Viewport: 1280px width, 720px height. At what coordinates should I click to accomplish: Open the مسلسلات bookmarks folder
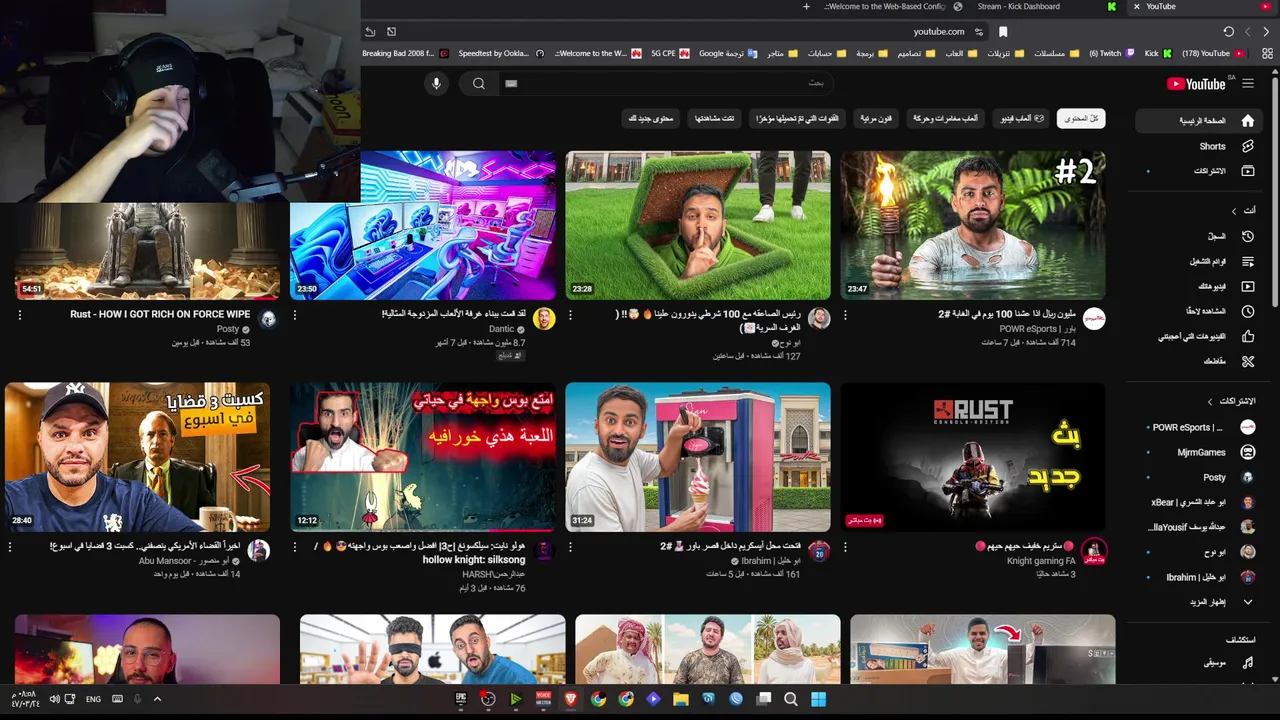(x=1055, y=54)
